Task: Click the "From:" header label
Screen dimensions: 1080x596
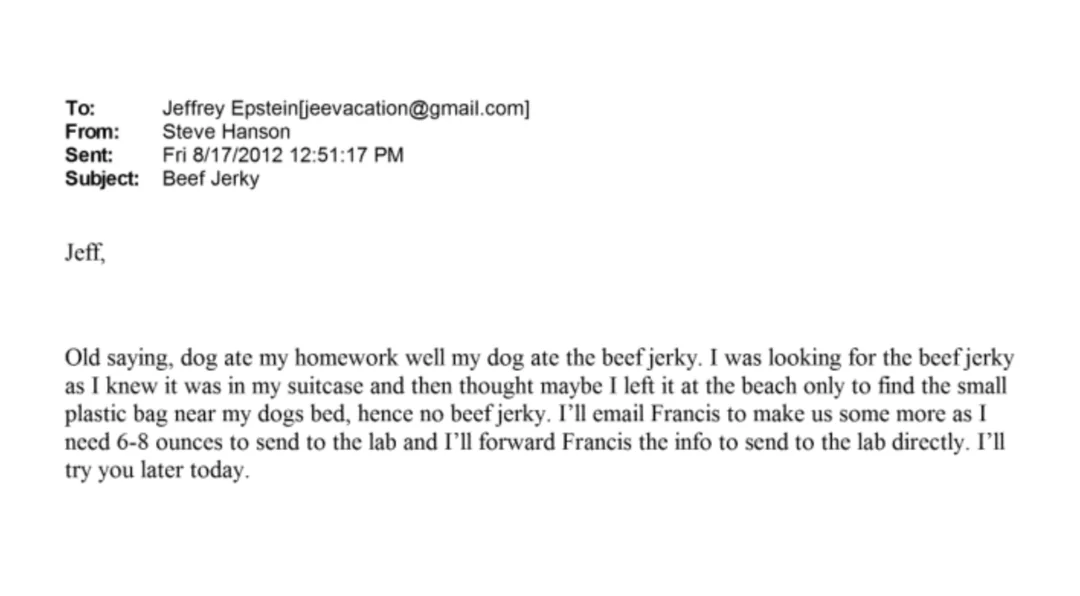Action: [92, 132]
